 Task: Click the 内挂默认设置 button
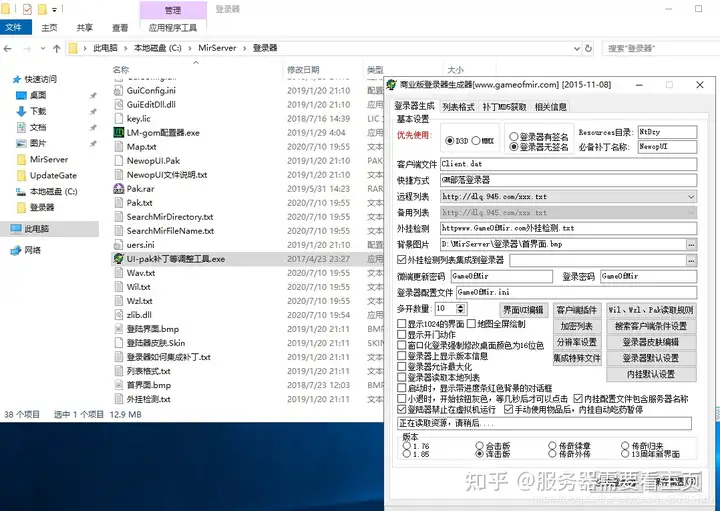(x=651, y=374)
